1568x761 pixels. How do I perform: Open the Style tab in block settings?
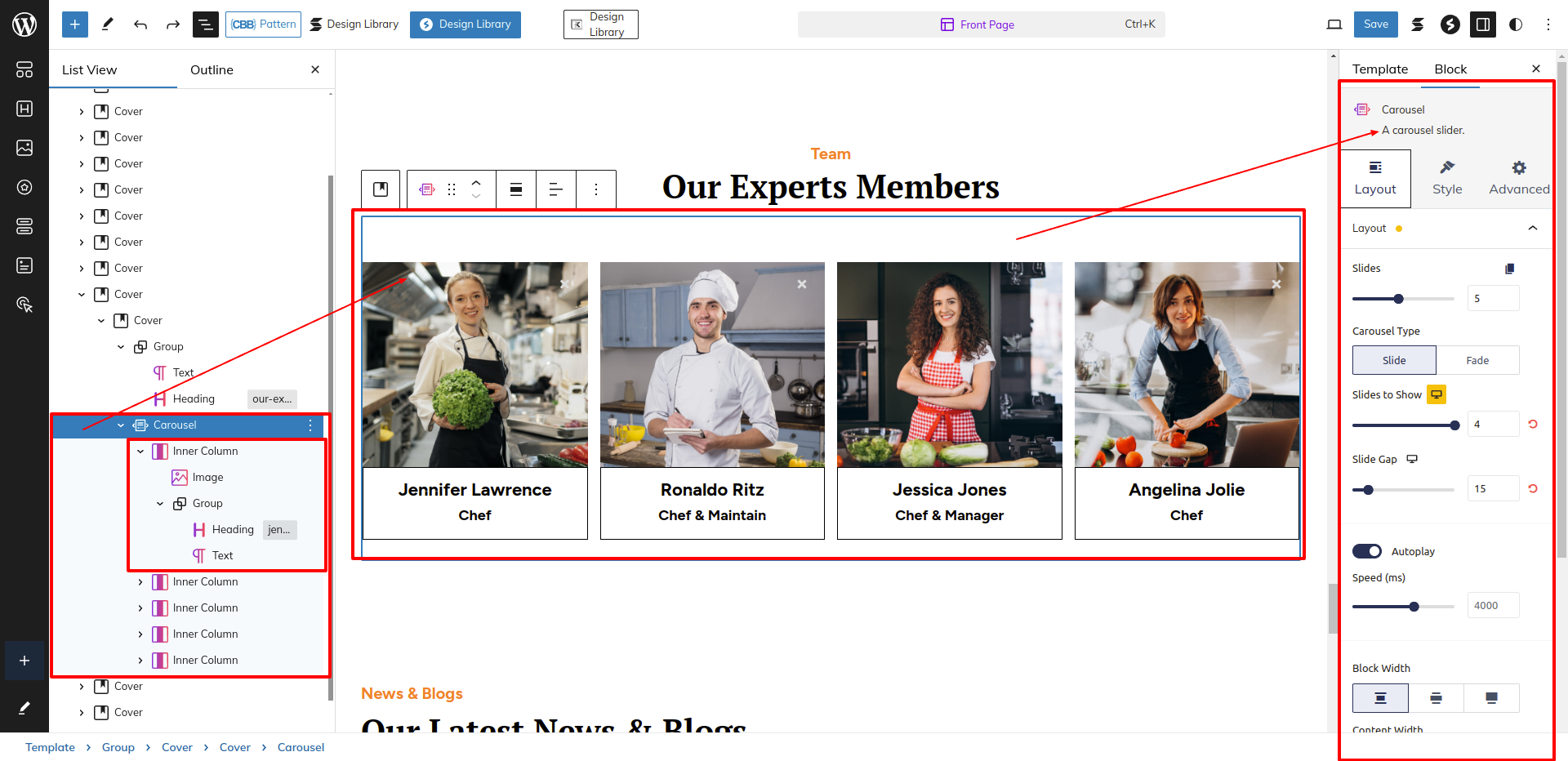[x=1446, y=178]
